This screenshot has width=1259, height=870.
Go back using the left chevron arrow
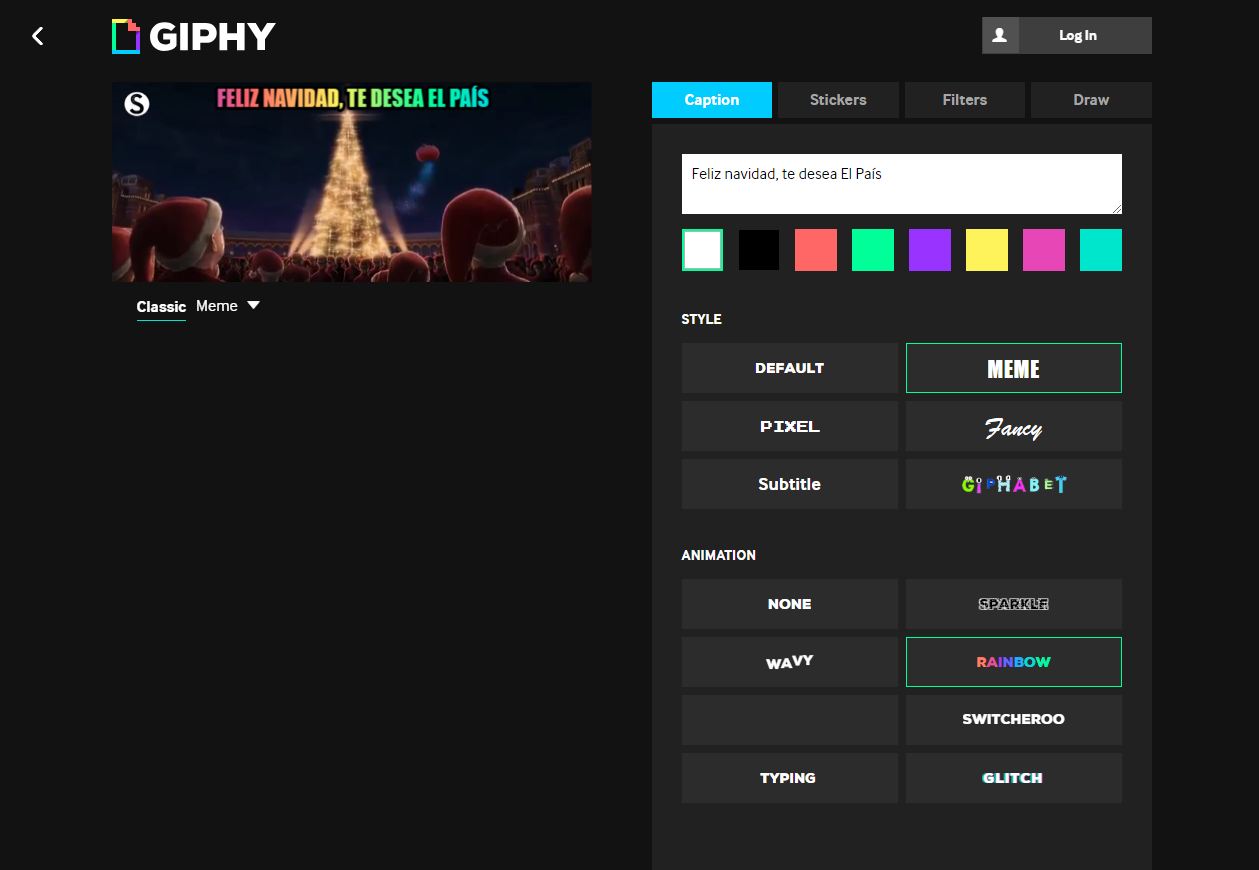38,36
